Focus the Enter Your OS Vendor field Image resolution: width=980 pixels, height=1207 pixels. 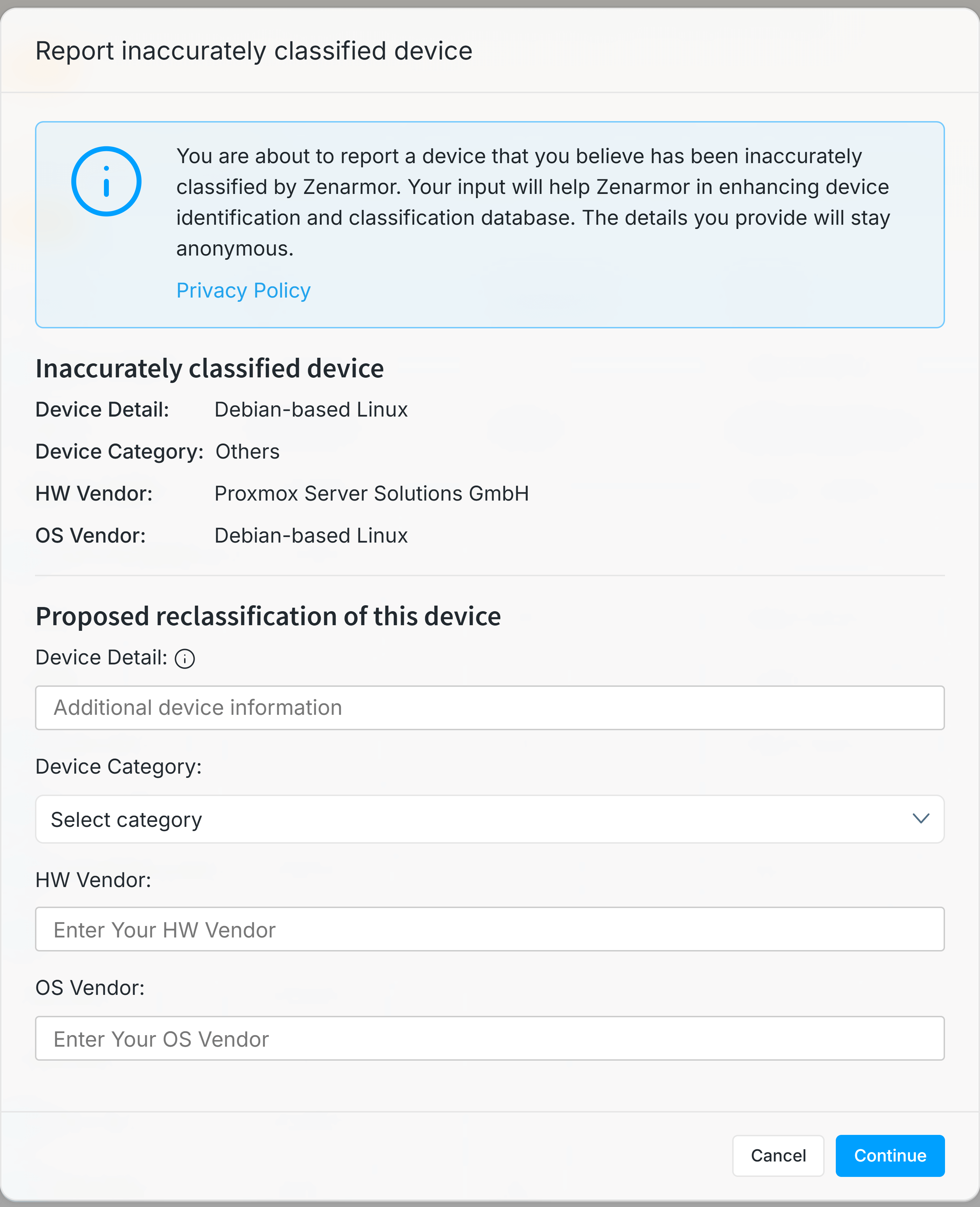coord(489,1038)
